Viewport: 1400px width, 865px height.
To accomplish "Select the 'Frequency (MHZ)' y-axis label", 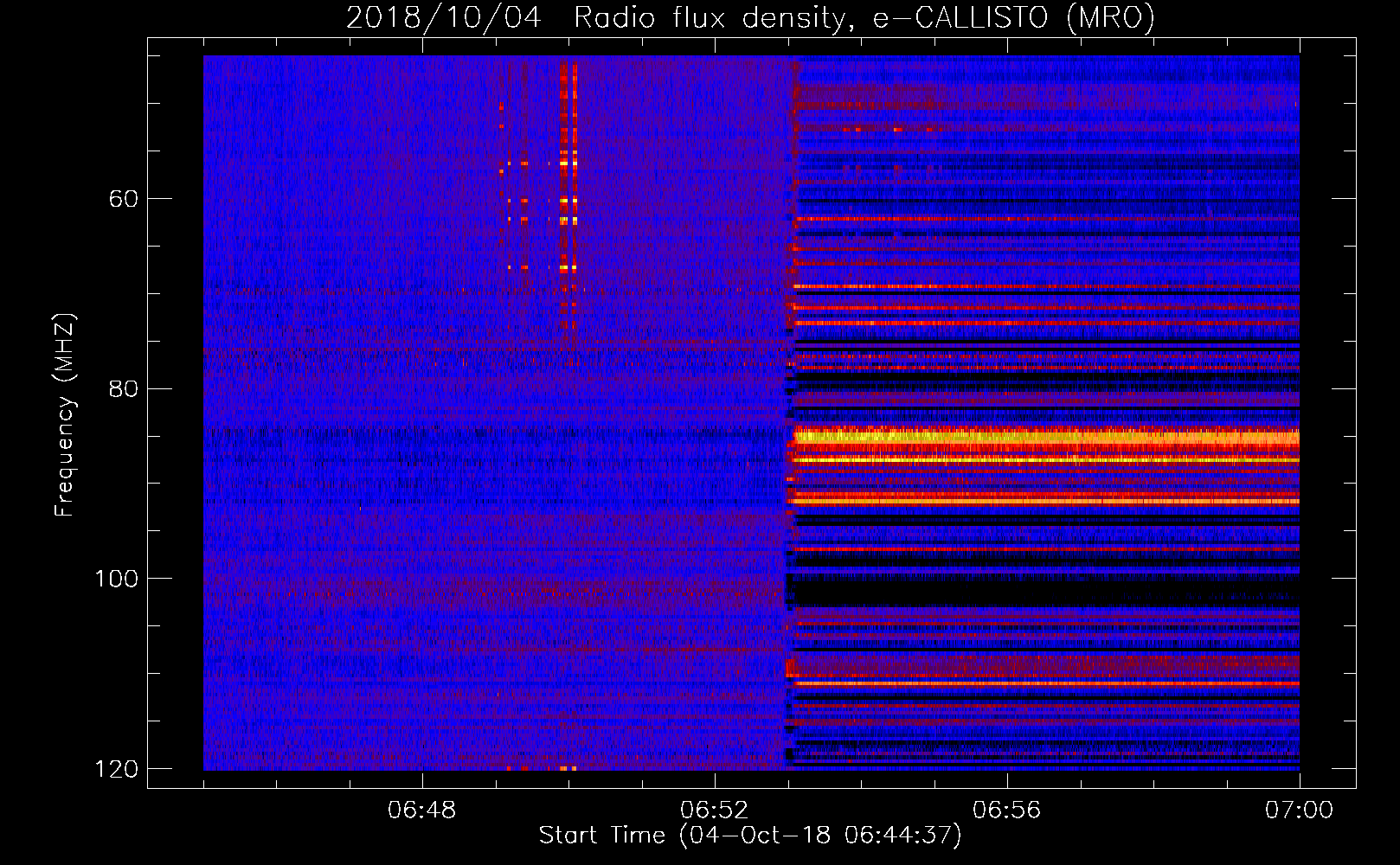I will pyautogui.click(x=64, y=415).
